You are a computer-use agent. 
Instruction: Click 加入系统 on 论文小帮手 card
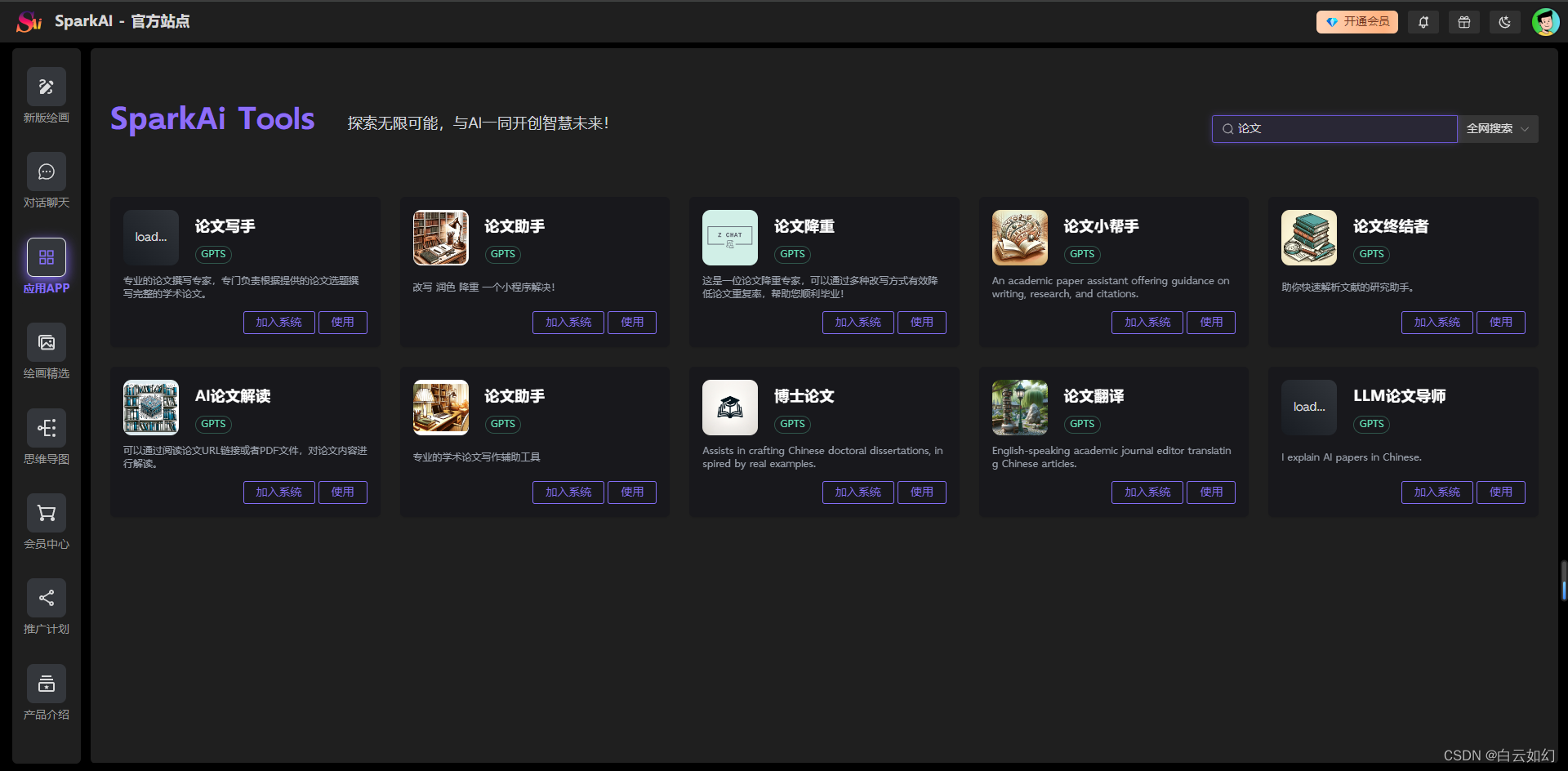point(1147,323)
